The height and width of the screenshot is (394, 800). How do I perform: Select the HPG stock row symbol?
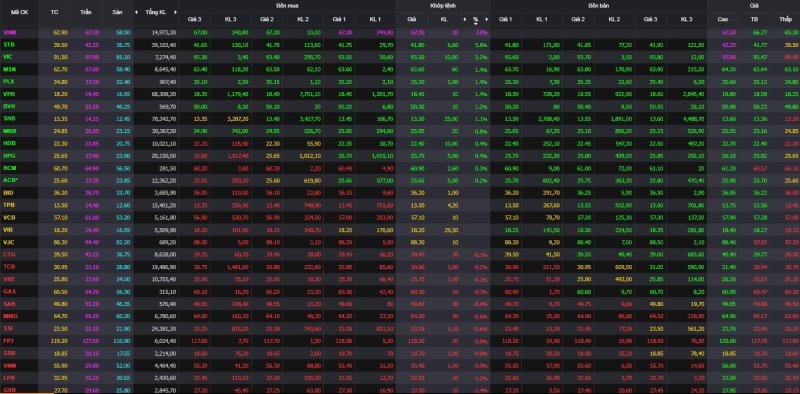coord(9,155)
